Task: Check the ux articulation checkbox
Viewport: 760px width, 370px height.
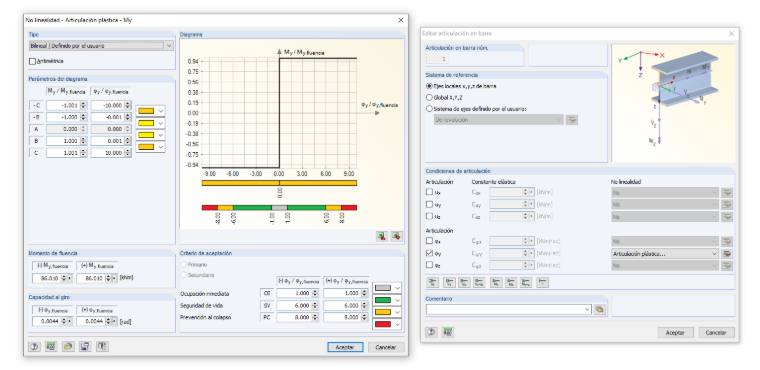Action: [x=429, y=192]
